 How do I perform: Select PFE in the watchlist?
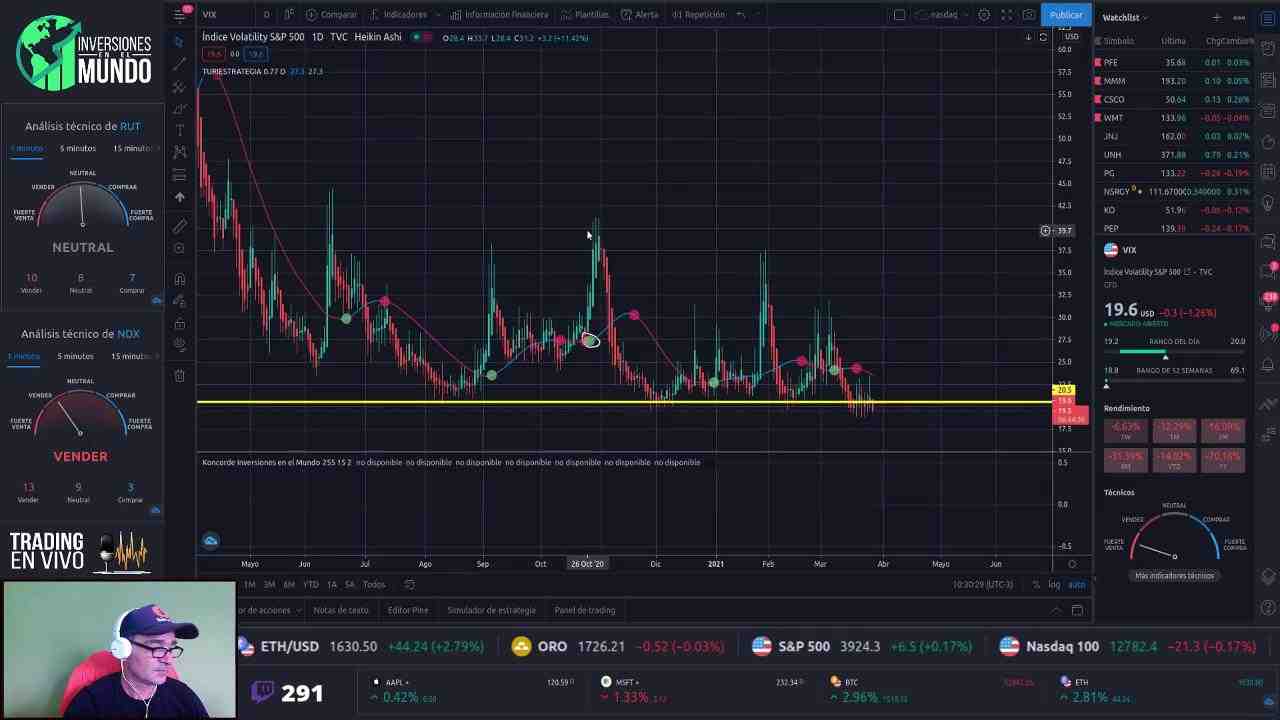1174,62
